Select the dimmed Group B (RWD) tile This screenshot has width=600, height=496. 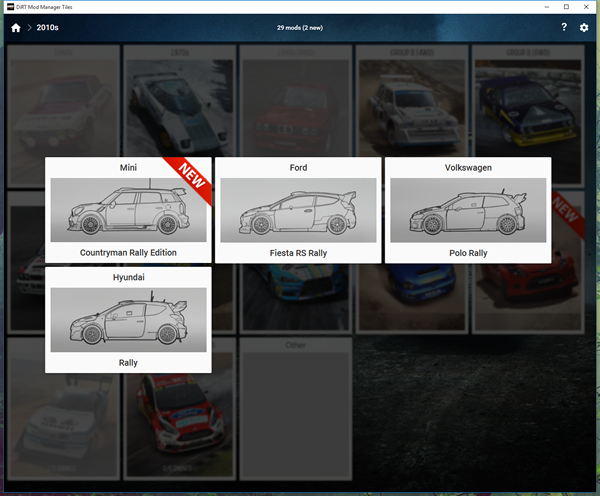[x=528, y=100]
